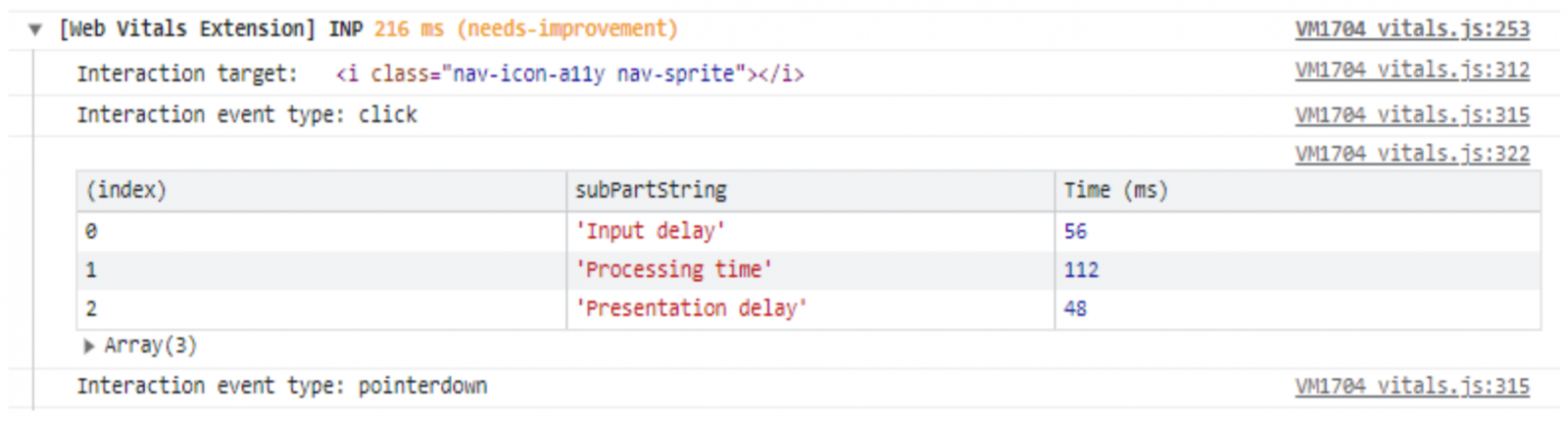Open the vitals.js:253 source link
The height and width of the screenshot is (421, 1568).
1411,29
